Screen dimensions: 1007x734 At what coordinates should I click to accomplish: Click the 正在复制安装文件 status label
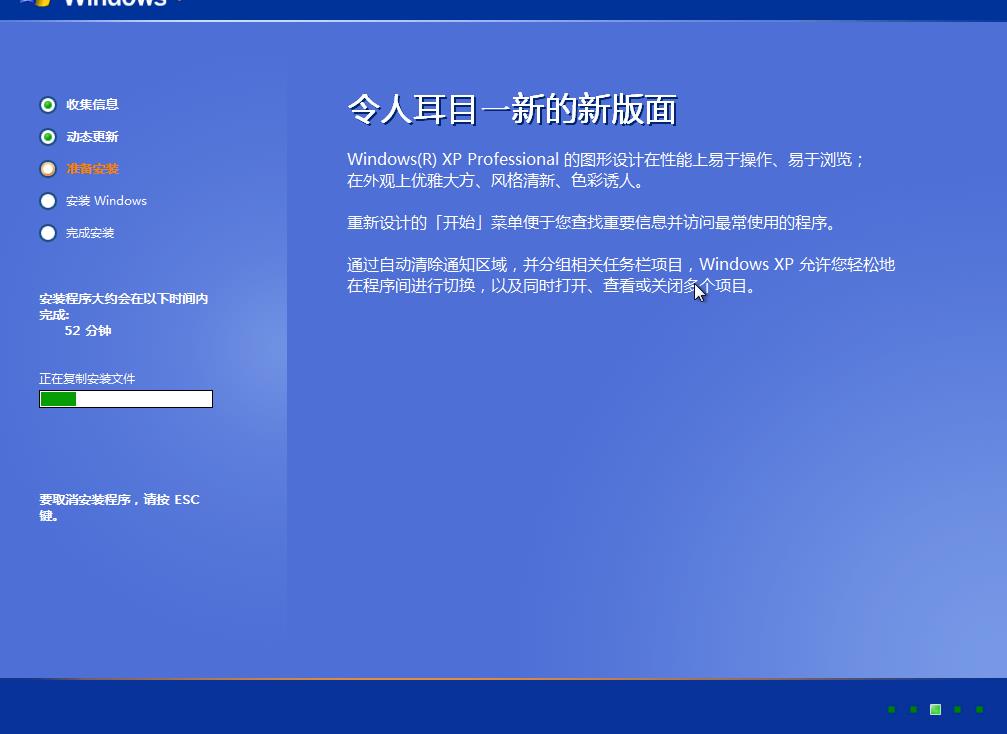pos(87,379)
